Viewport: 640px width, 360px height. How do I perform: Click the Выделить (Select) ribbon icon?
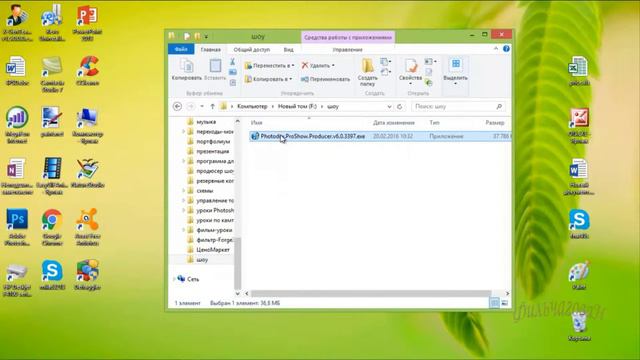tap(456, 64)
